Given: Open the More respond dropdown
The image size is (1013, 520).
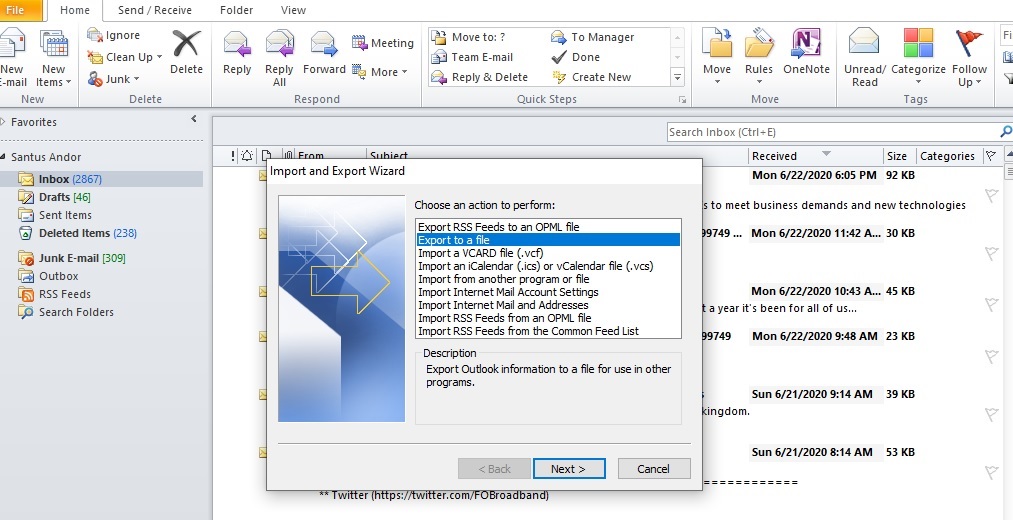Looking at the screenshot, I should (x=380, y=72).
